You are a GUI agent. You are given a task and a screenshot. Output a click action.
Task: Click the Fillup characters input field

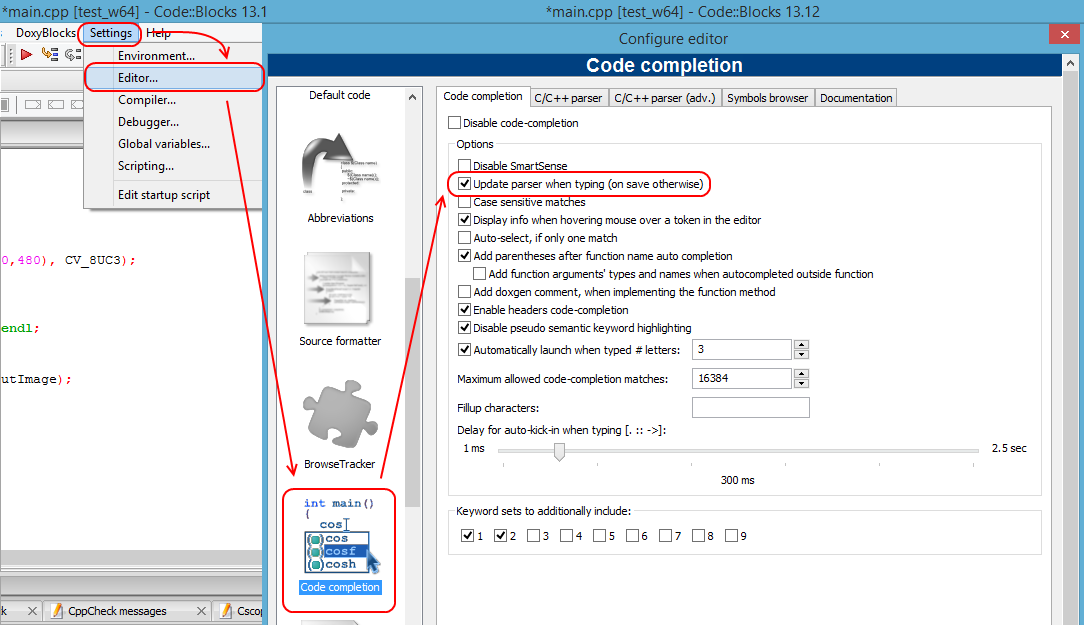751,407
